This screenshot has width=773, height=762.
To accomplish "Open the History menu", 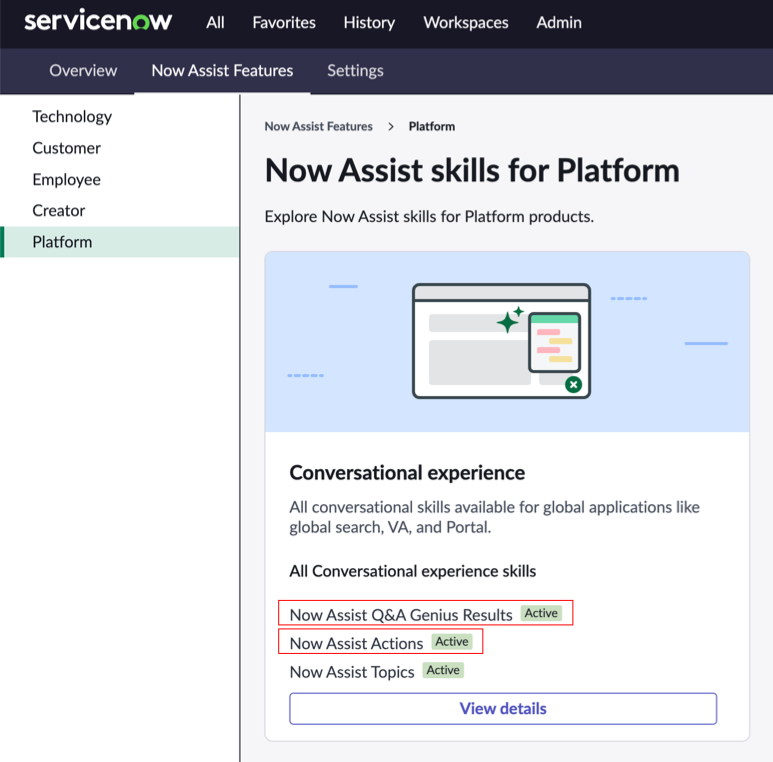I will [x=369, y=23].
